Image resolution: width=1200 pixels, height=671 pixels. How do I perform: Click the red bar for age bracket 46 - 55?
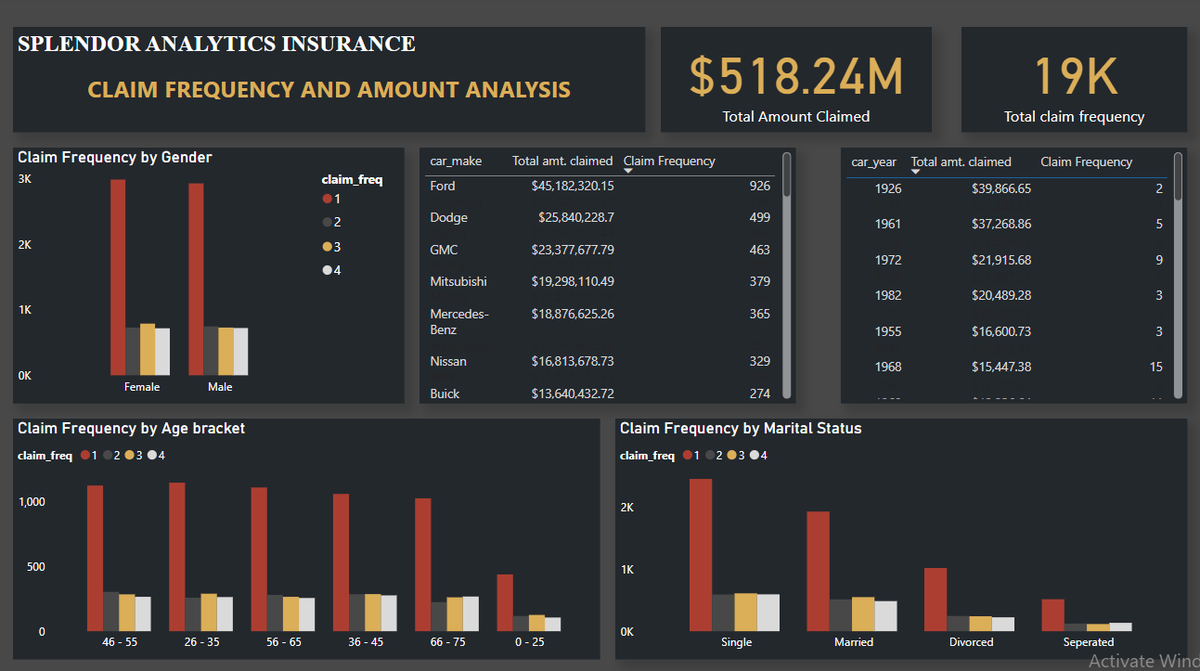95,558
